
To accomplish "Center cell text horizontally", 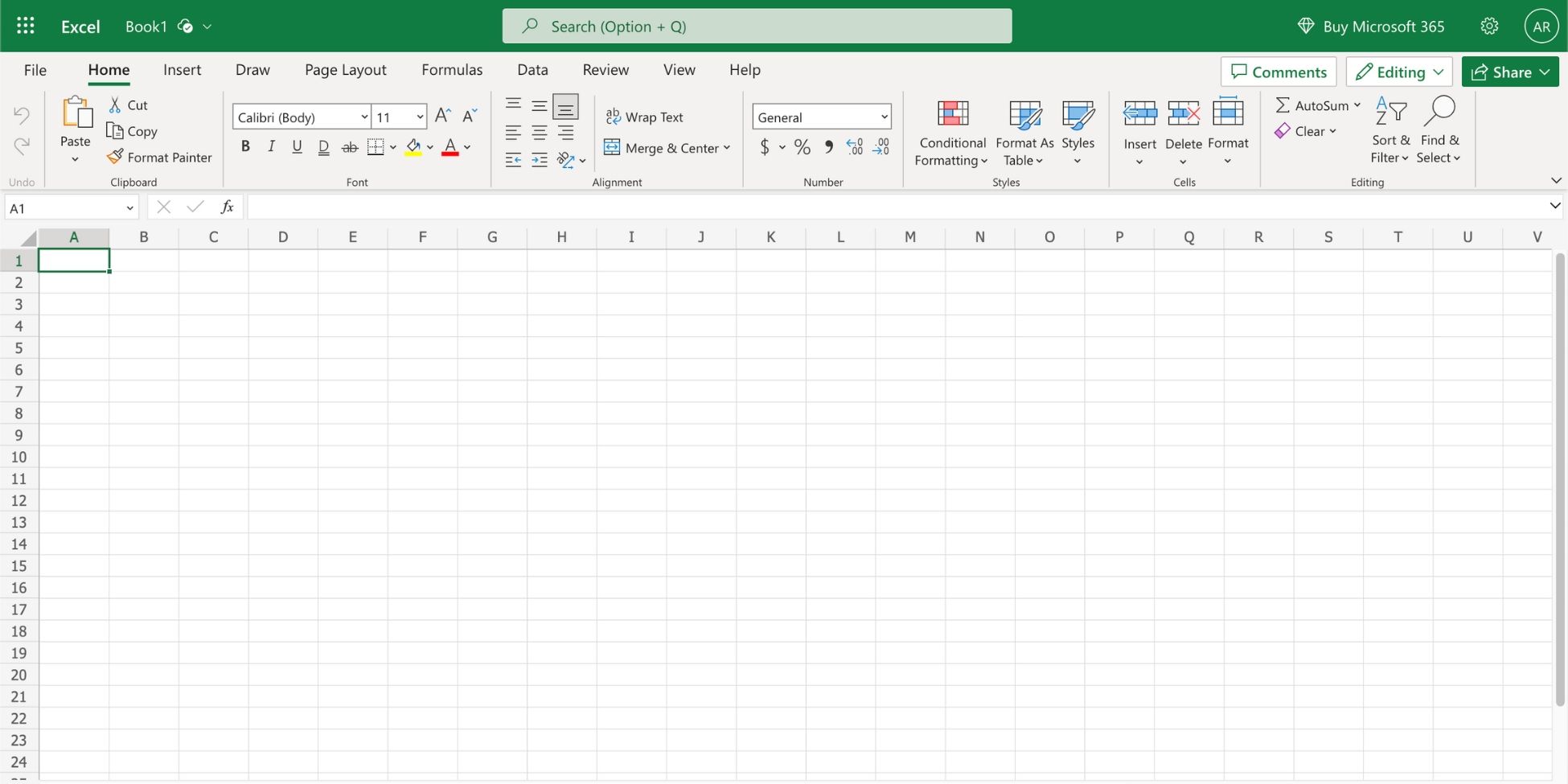I will click(539, 133).
